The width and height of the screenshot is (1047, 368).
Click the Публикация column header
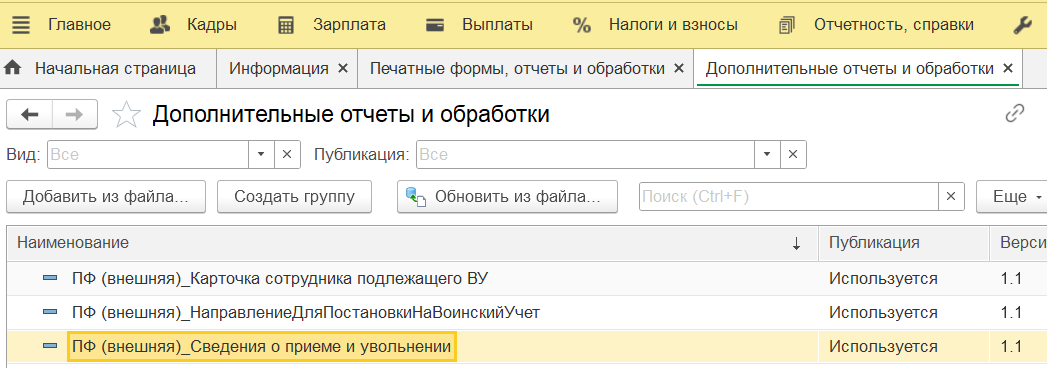903,243
